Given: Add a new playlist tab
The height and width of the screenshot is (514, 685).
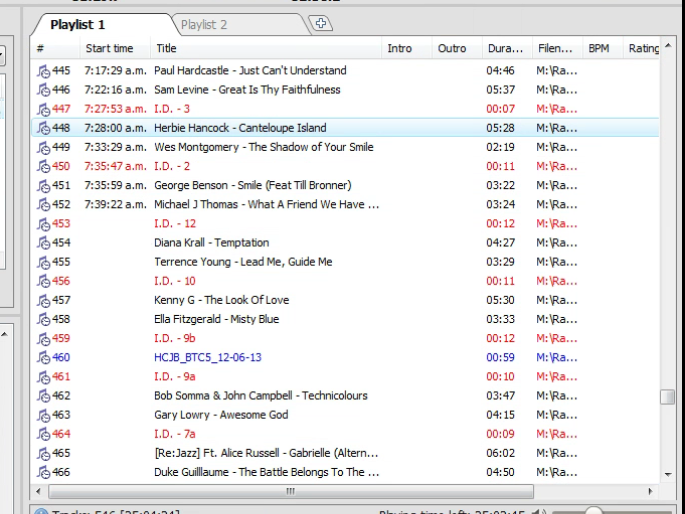Looking at the screenshot, I should click(x=321, y=23).
